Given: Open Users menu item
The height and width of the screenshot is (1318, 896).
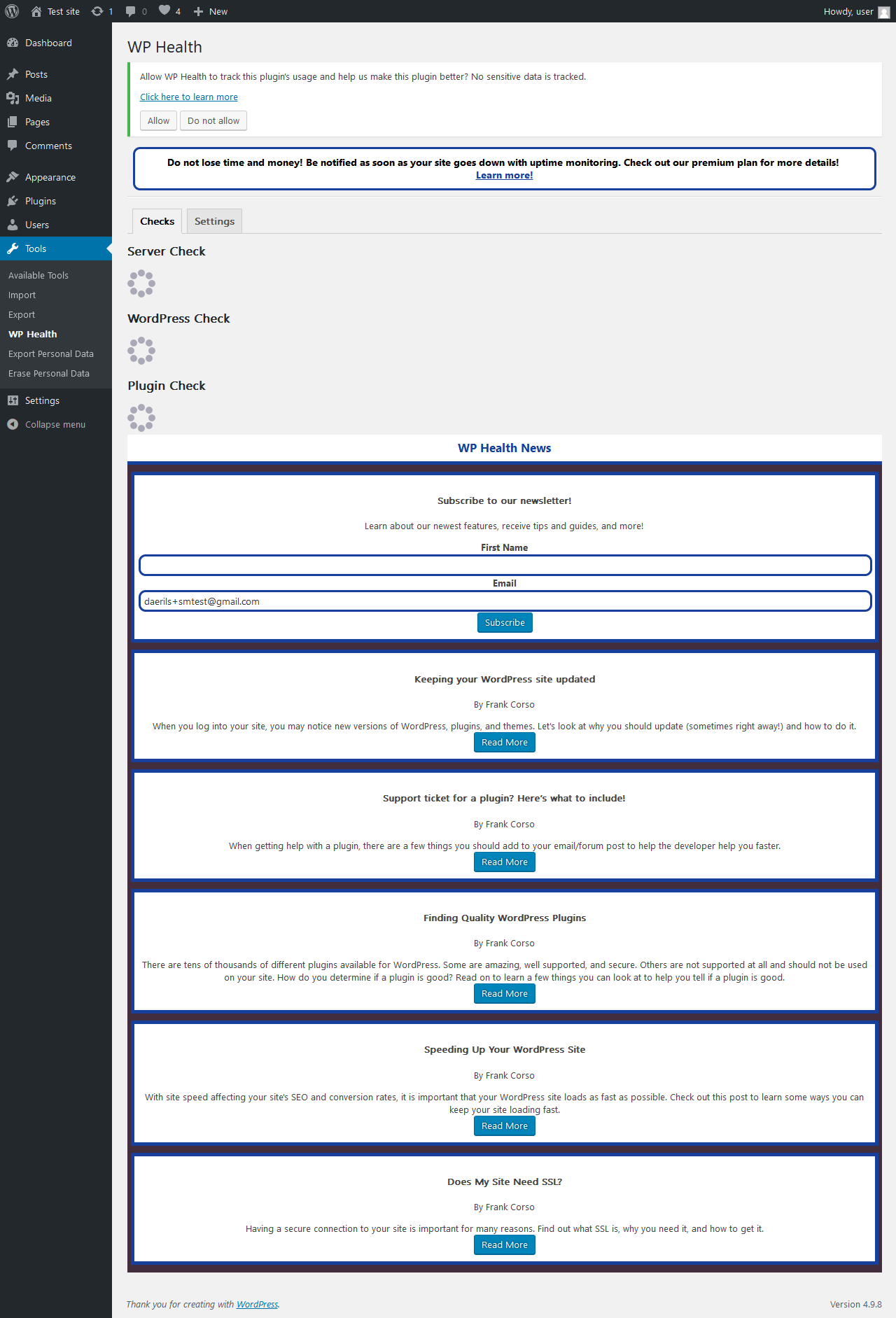Looking at the screenshot, I should [56, 225].
